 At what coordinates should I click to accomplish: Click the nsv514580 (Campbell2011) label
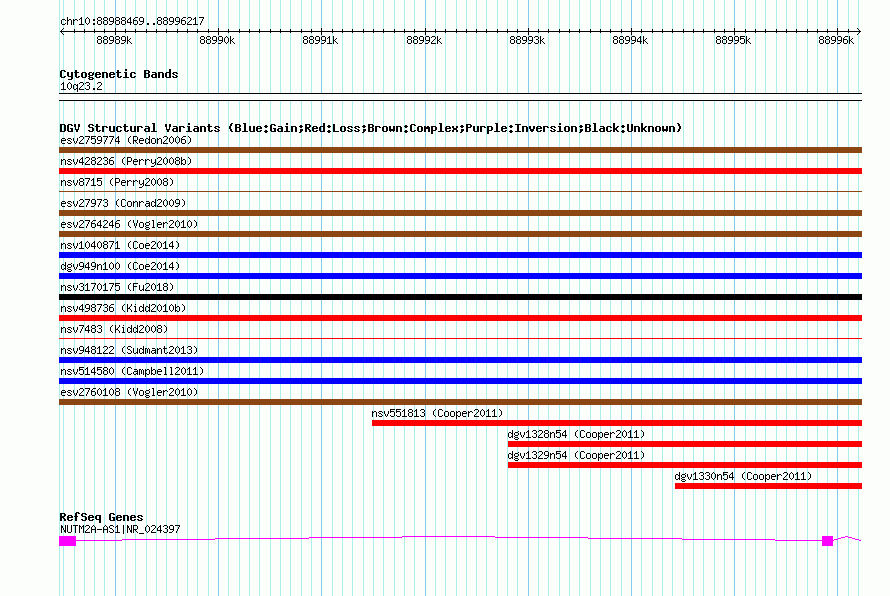[x=132, y=371]
